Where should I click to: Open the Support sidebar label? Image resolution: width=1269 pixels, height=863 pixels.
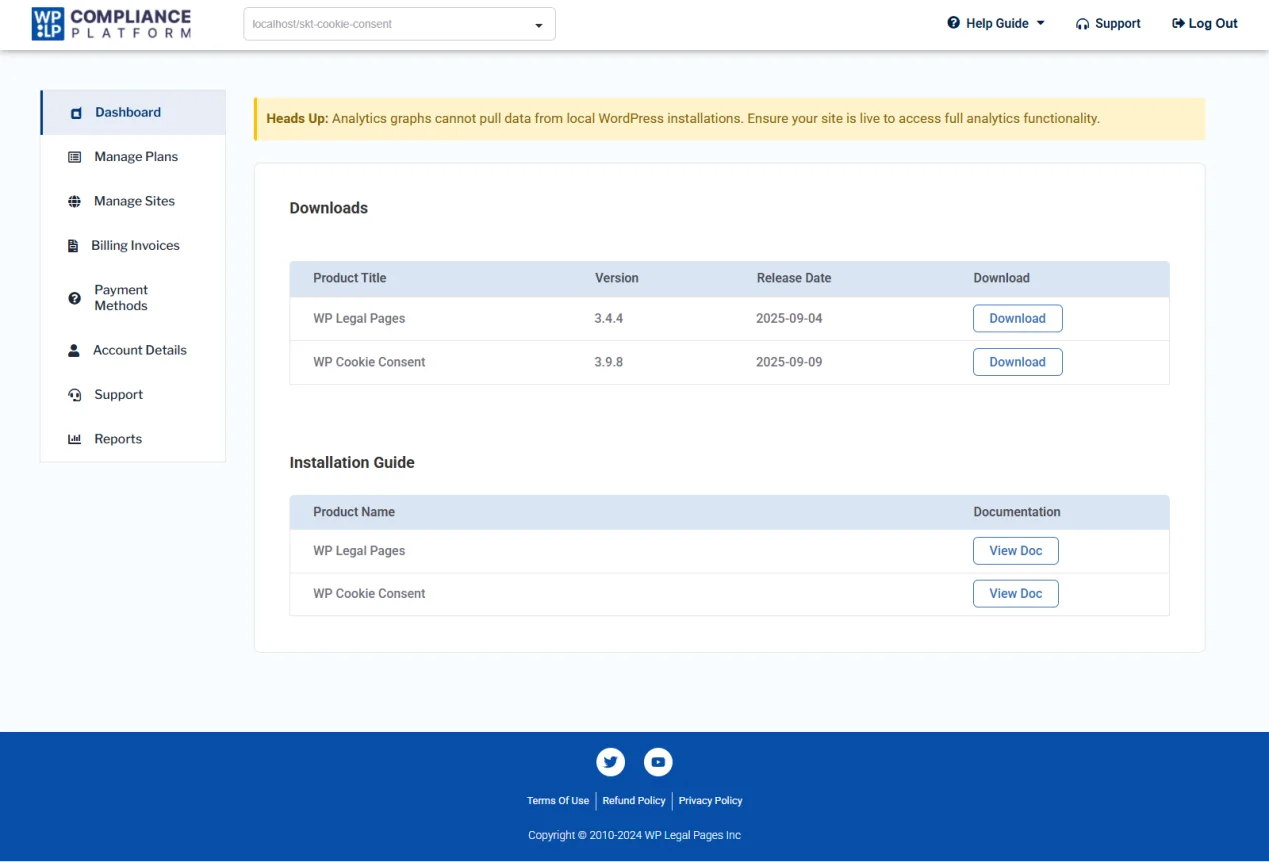(118, 395)
